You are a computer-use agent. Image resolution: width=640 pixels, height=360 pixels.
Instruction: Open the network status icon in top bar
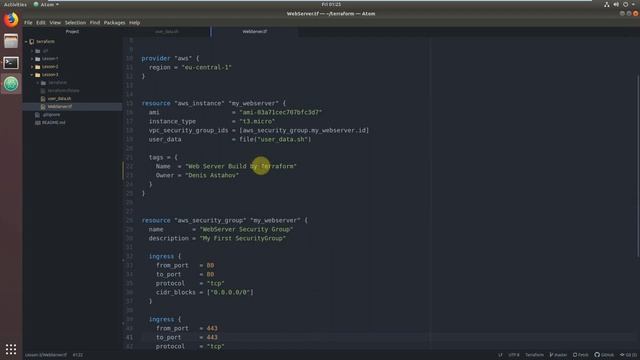[607, 4]
